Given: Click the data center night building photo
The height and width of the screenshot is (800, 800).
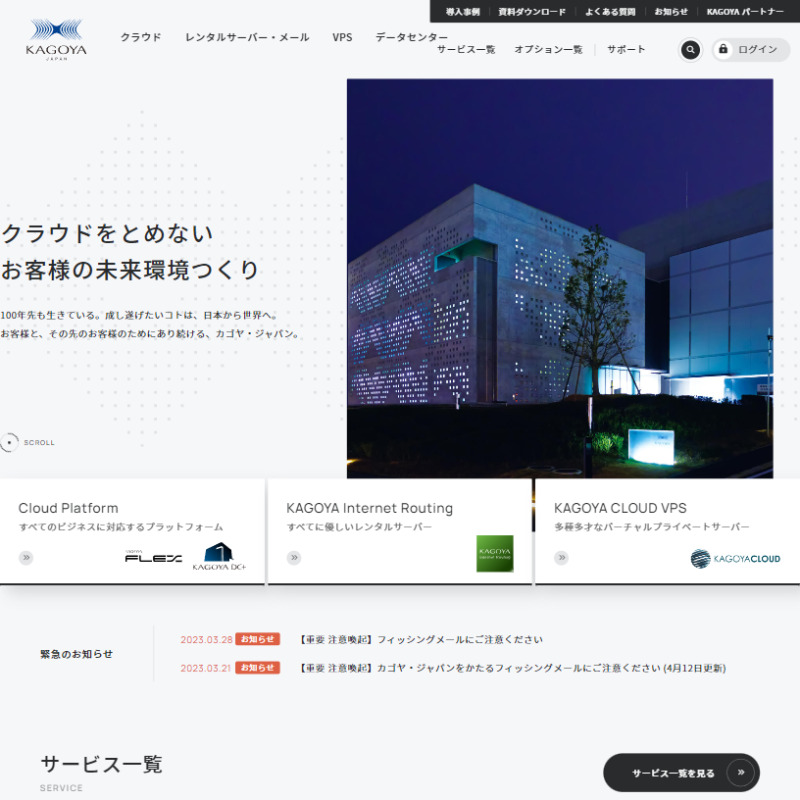Looking at the screenshot, I should tap(560, 278).
